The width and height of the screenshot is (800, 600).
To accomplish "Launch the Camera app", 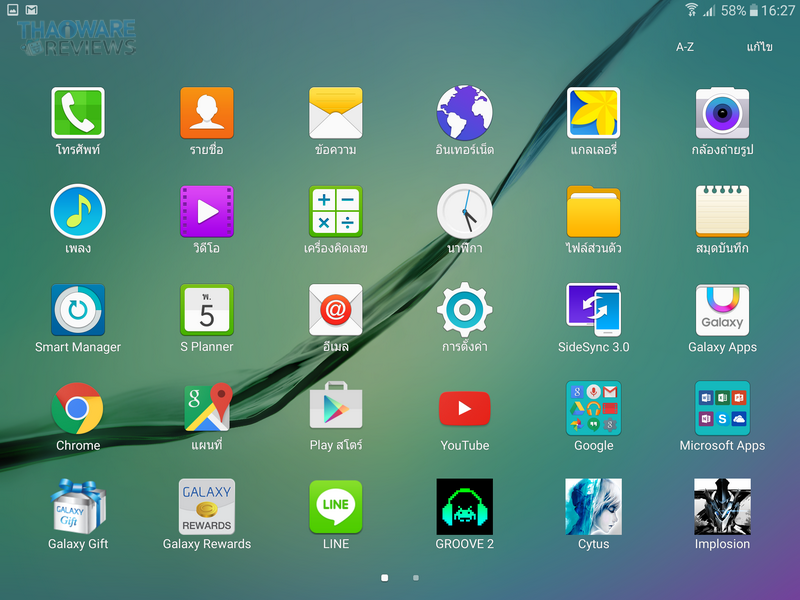I will pos(722,113).
